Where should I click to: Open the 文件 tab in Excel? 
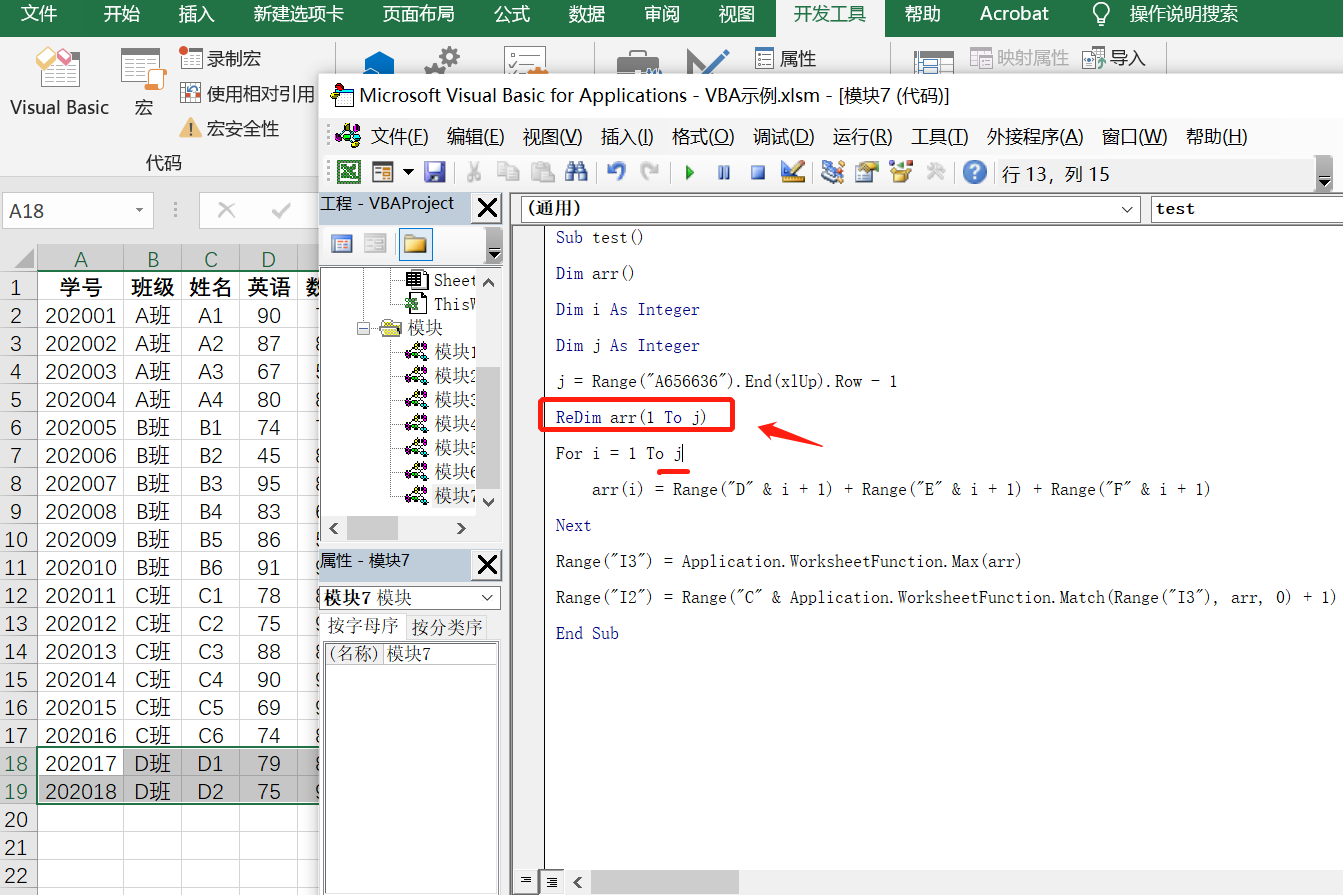pyautogui.click(x=39, y=14)
